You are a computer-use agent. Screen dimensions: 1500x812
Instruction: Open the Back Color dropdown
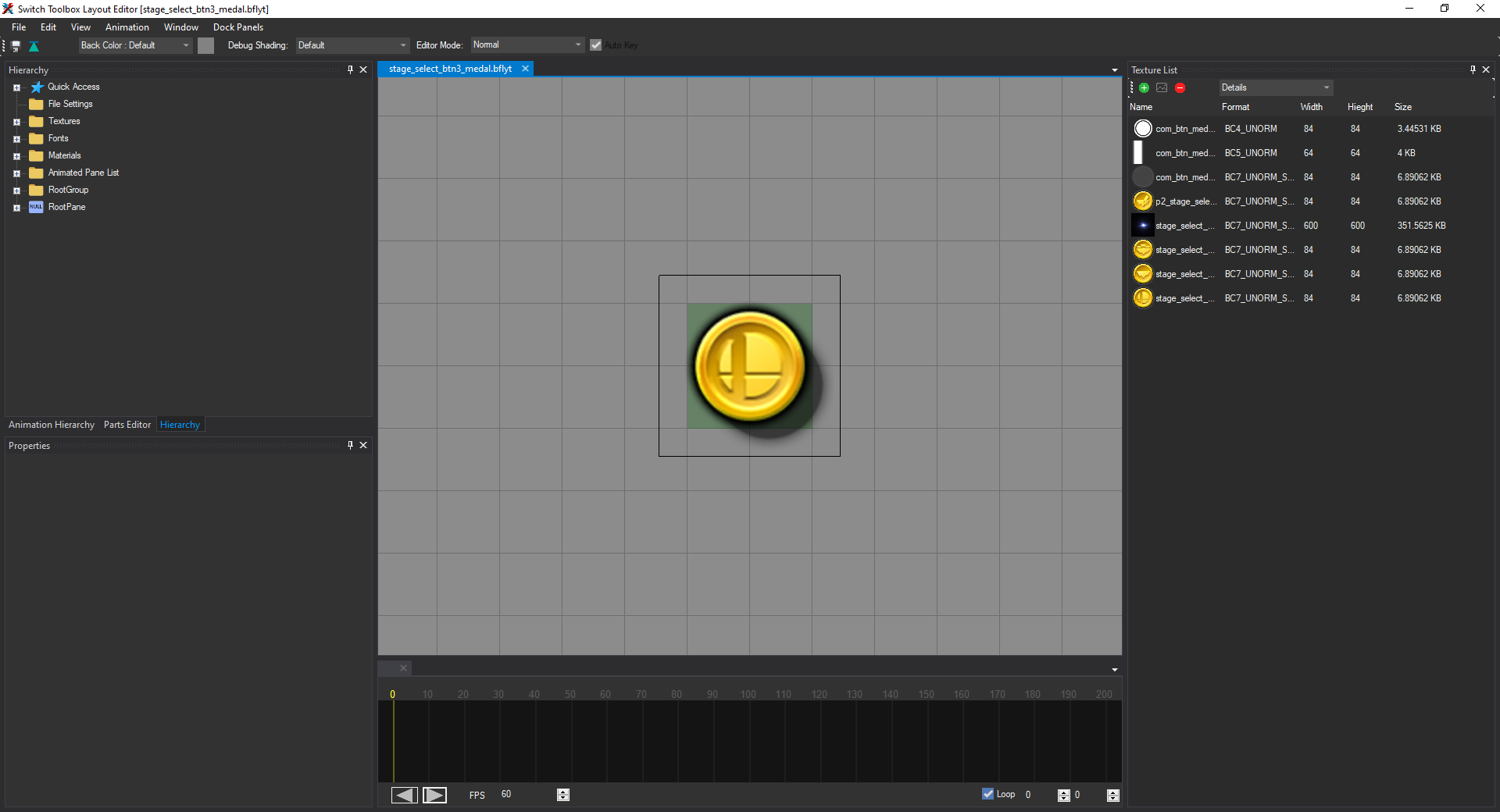[x=135, y=45]
